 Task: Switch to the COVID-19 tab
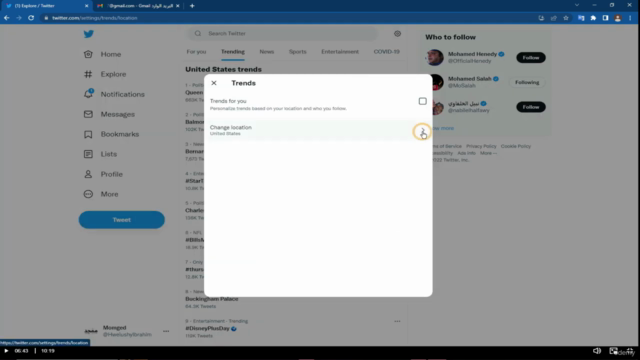(x=387, y=52)
